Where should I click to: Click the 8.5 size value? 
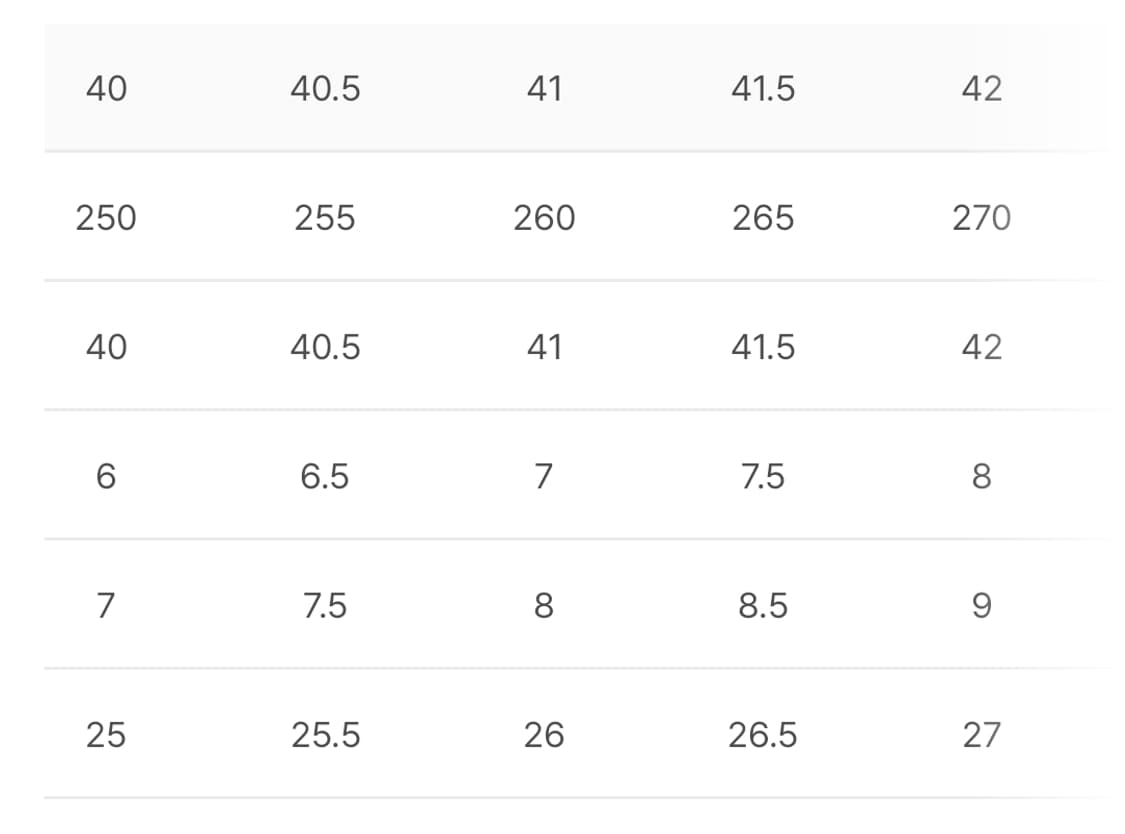[763, 605]
